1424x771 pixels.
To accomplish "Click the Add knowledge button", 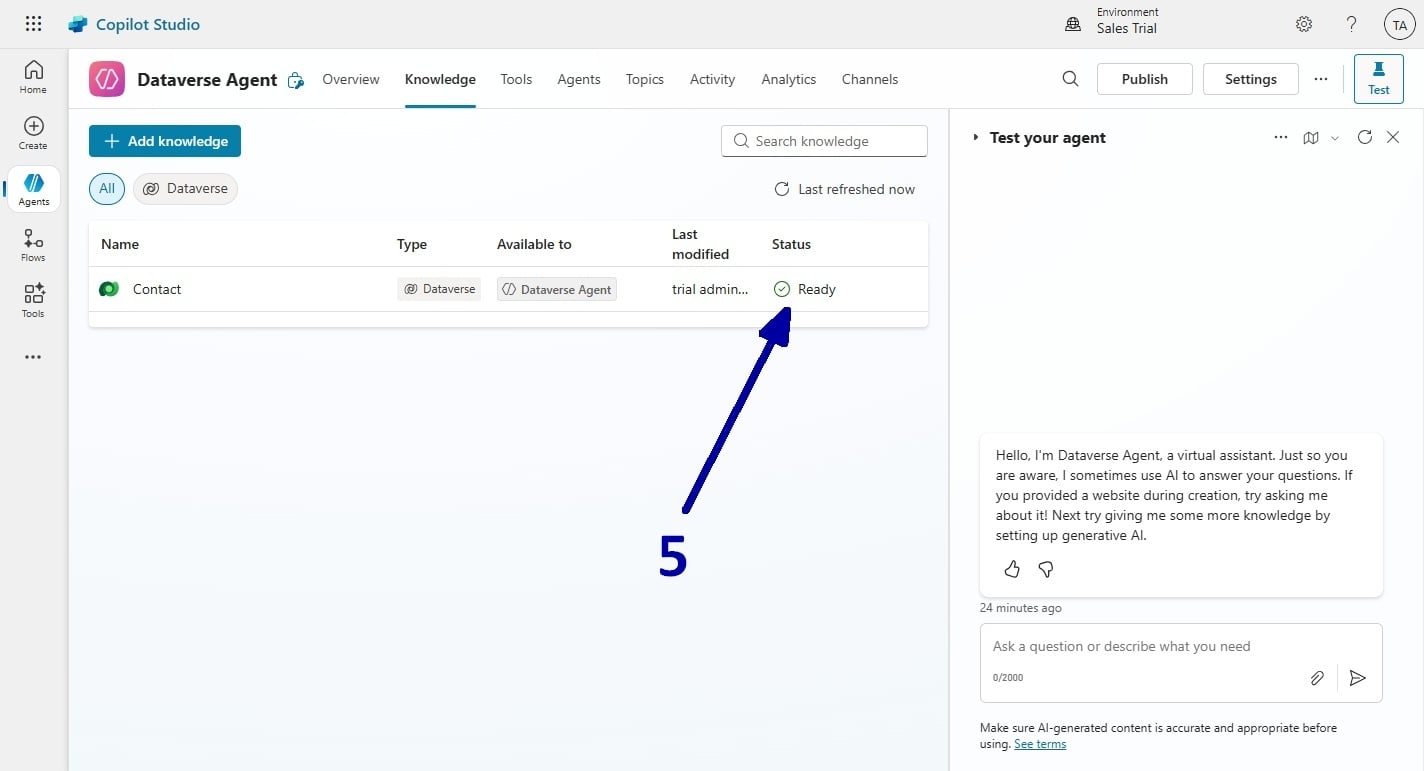I will coord(165,141).
